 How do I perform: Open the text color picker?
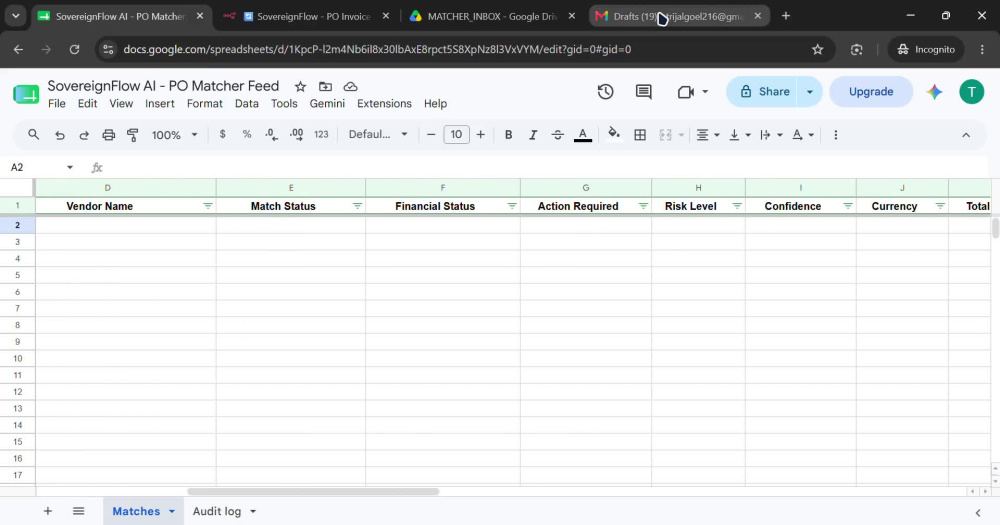(582, 135)
